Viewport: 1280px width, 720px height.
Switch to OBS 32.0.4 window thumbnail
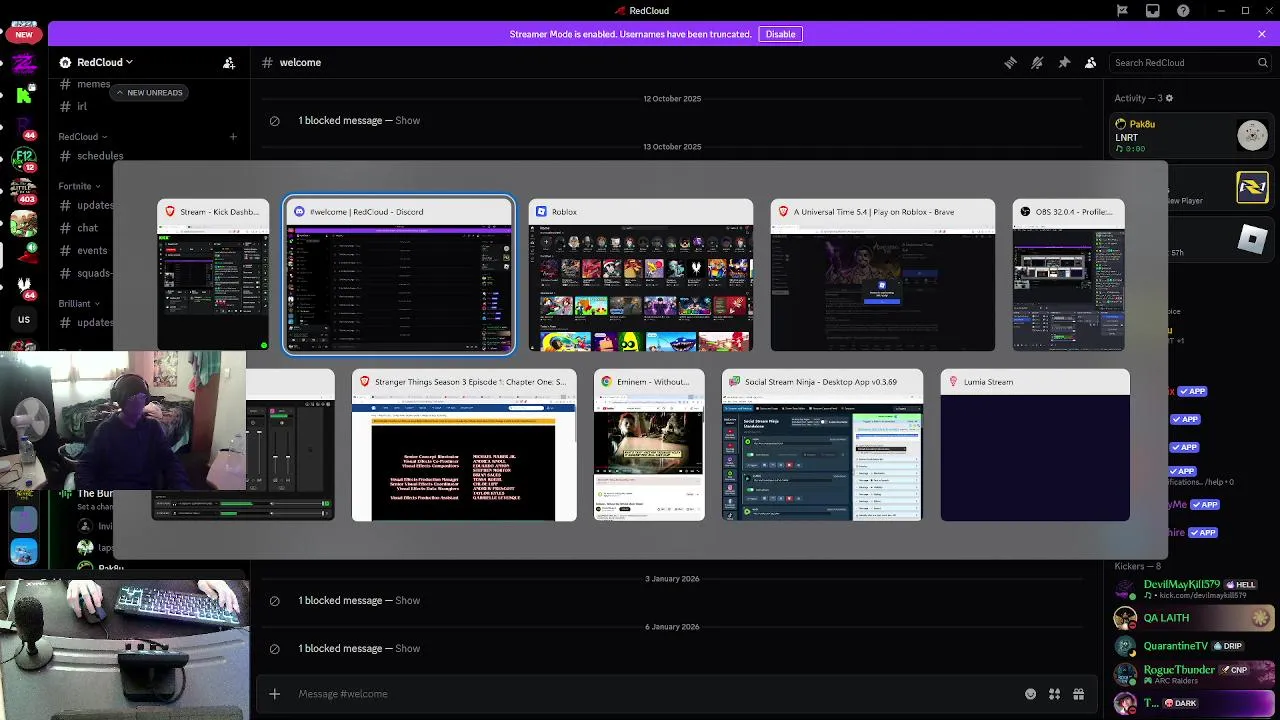1069,275
